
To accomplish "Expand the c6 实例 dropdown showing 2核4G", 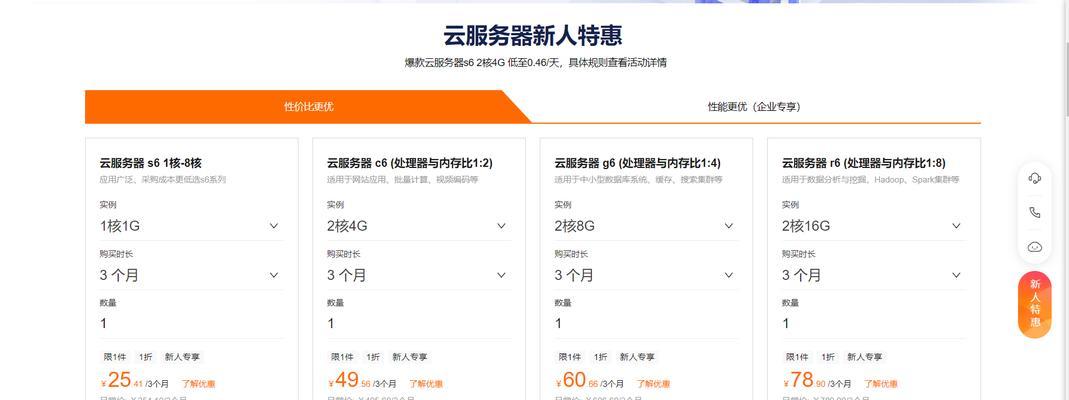I will pyautogui.click(x=418, y=226).
